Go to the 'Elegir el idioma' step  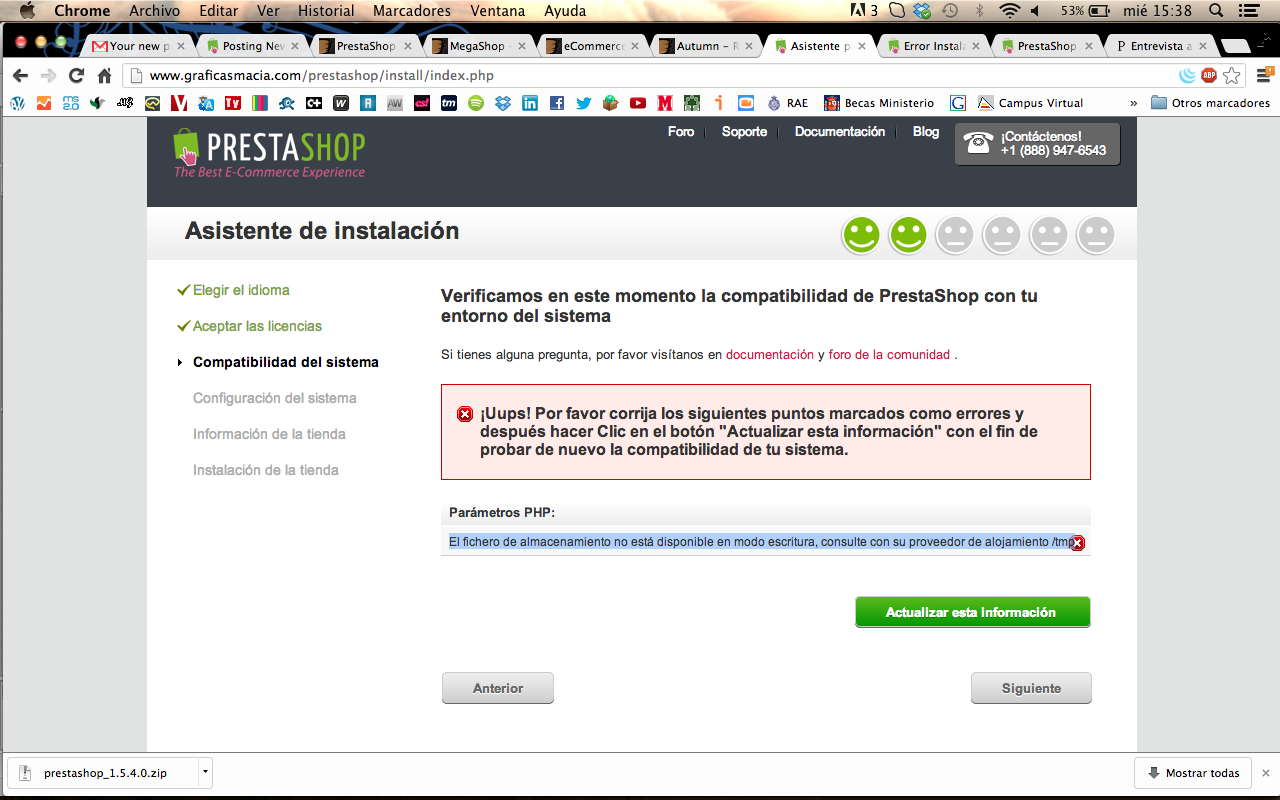241,290
